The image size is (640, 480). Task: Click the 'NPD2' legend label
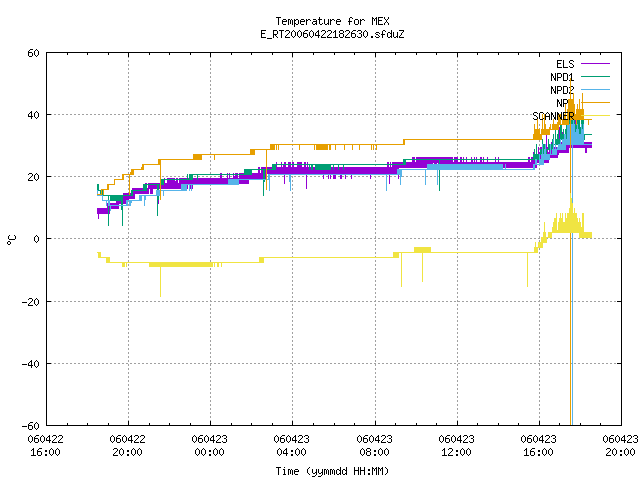click(x=562, y=90)
